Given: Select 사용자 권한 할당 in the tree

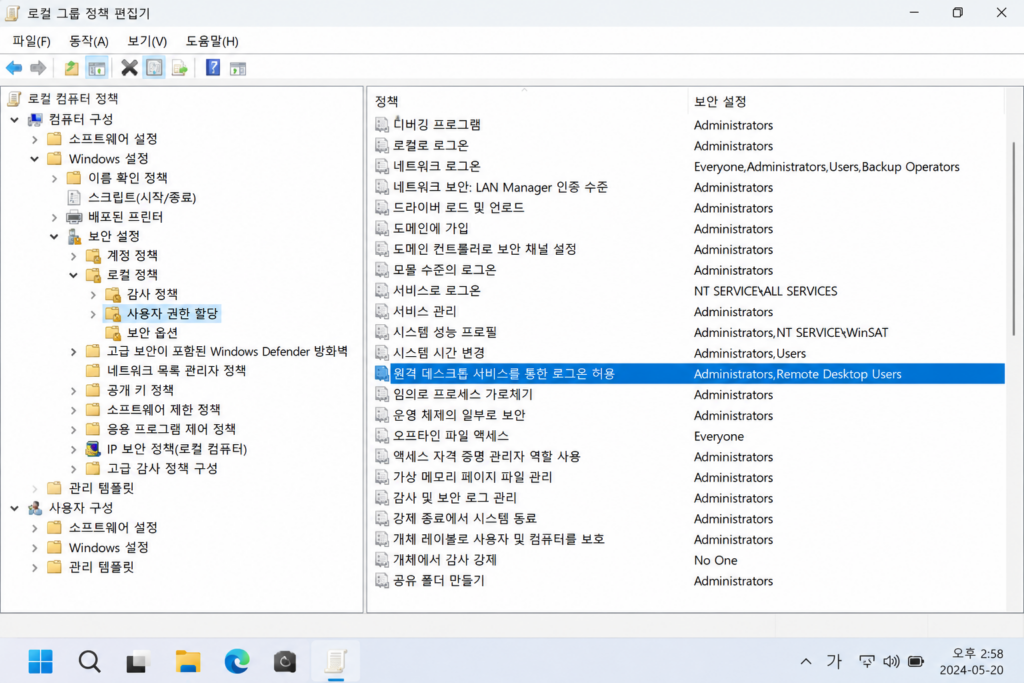Looking at the screenshot, I should click(172, 313).
